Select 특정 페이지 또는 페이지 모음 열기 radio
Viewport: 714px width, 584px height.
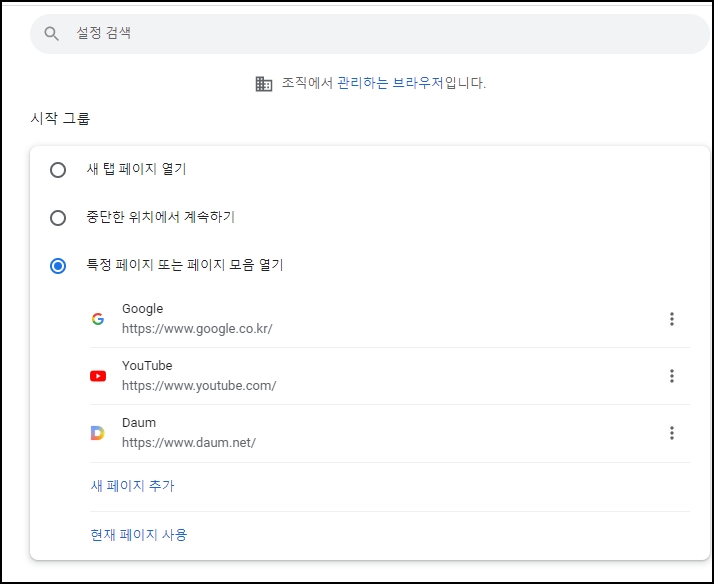[58, 265]
